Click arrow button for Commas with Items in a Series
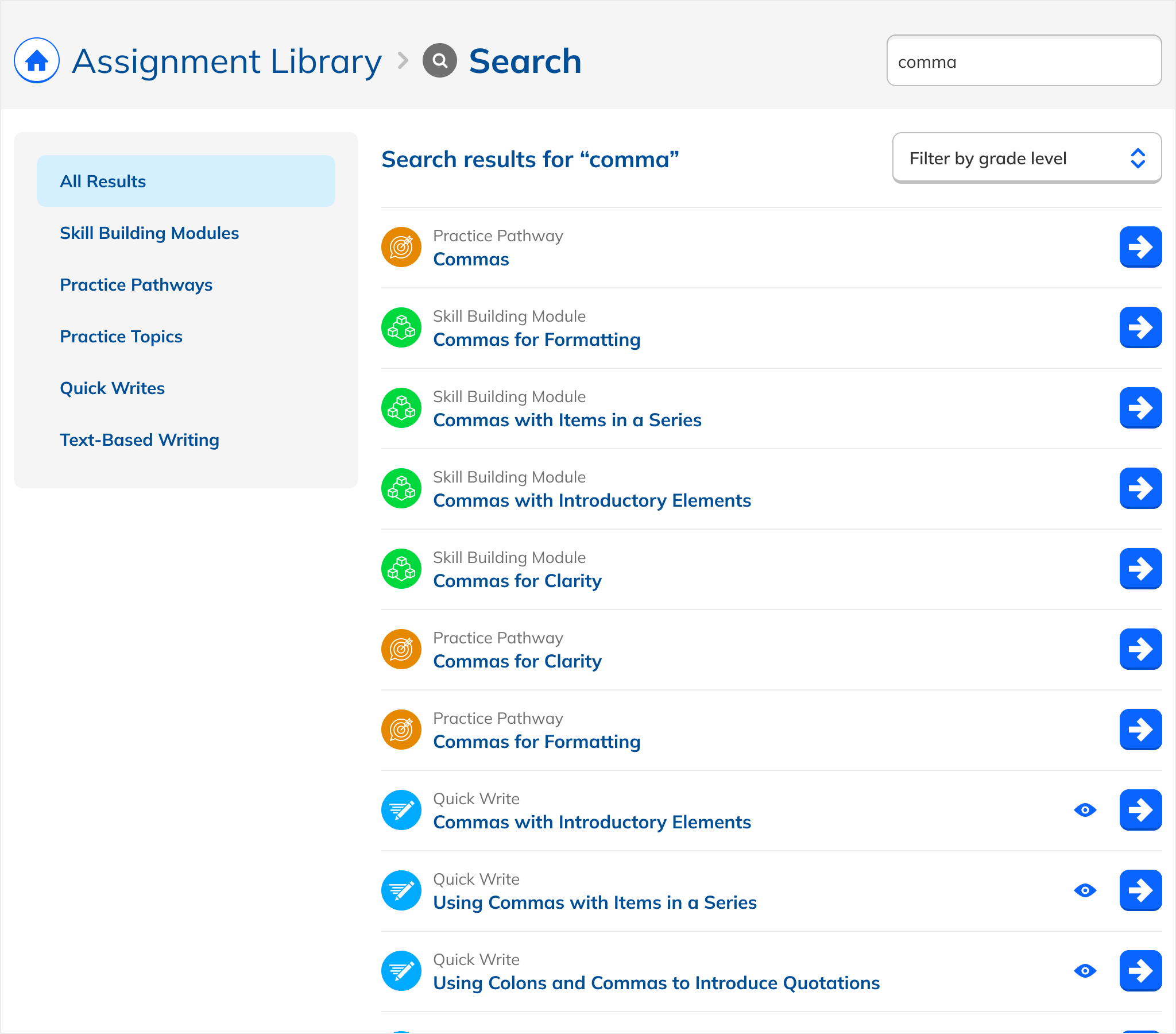The image size is (1176, 1034). click(1140, 408)
